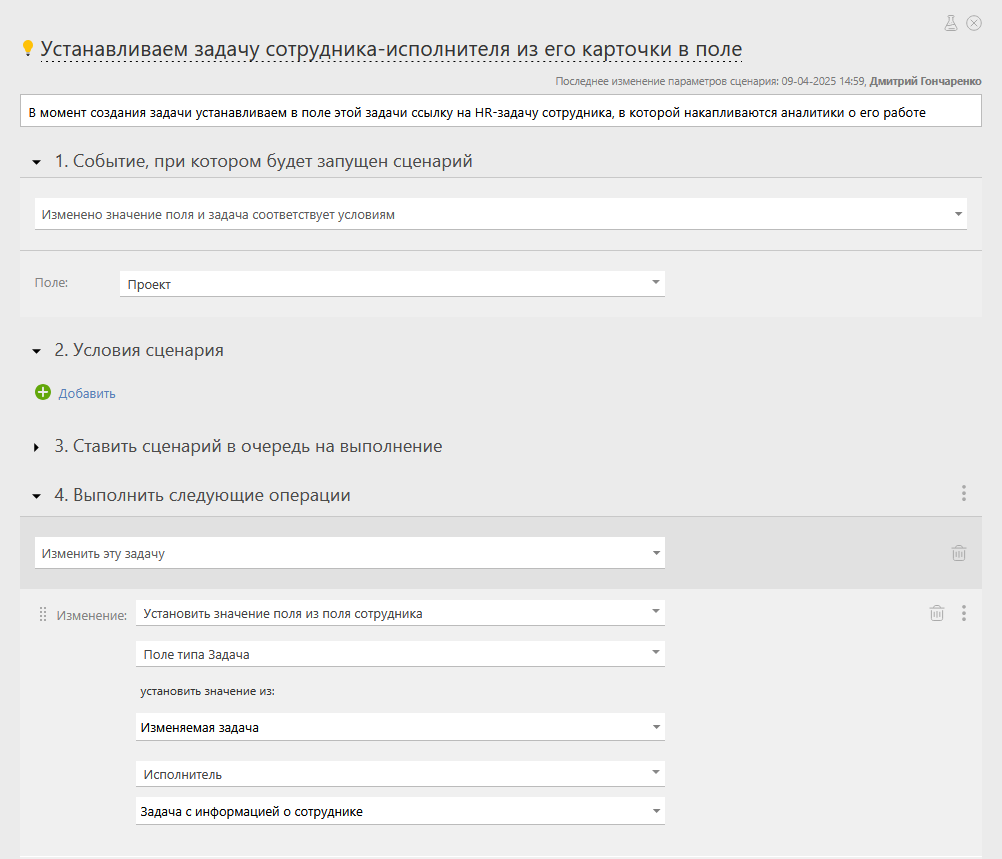
Task: Open dropdown 'Установить значение поля из поля сотрудника'
Action: [x=401, y=613]
